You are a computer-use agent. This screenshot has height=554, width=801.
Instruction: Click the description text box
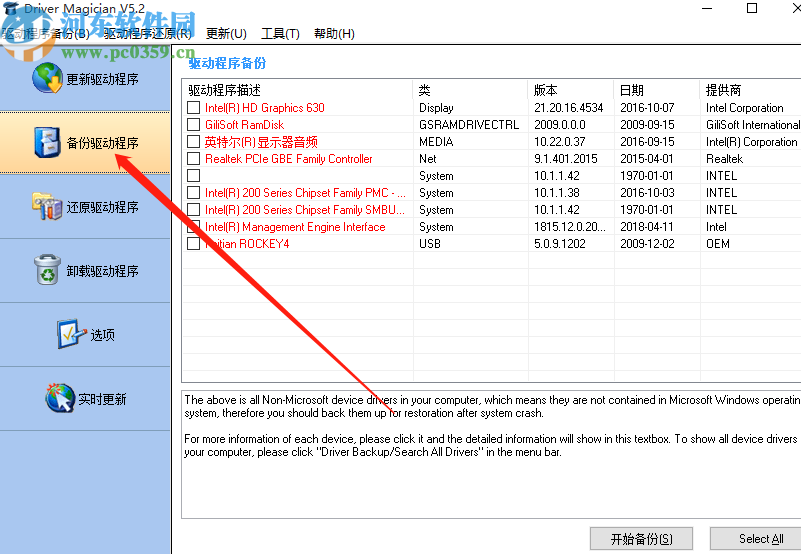pos(491,454)
